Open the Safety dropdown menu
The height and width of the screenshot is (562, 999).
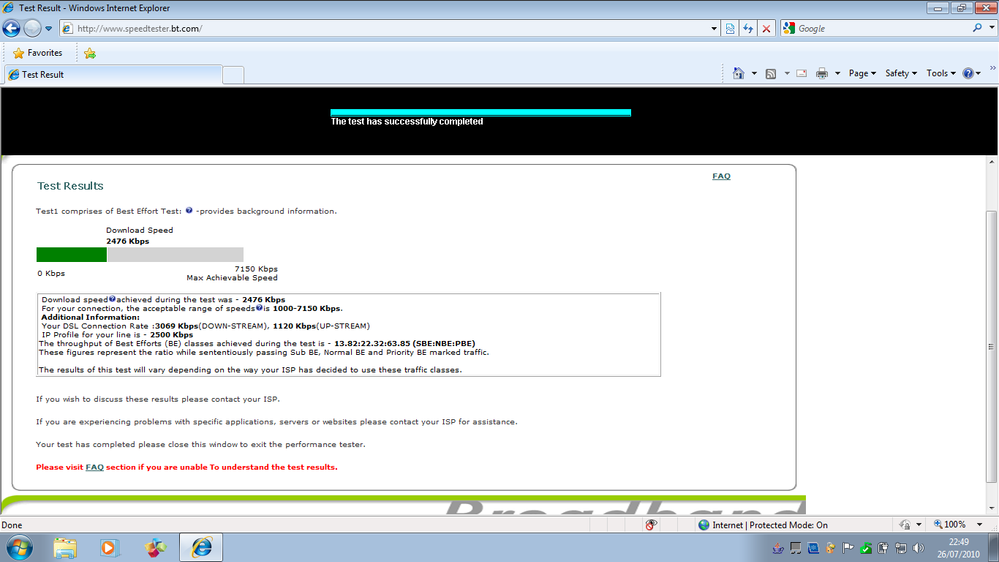pyautogui.click(x=901, y=73)
